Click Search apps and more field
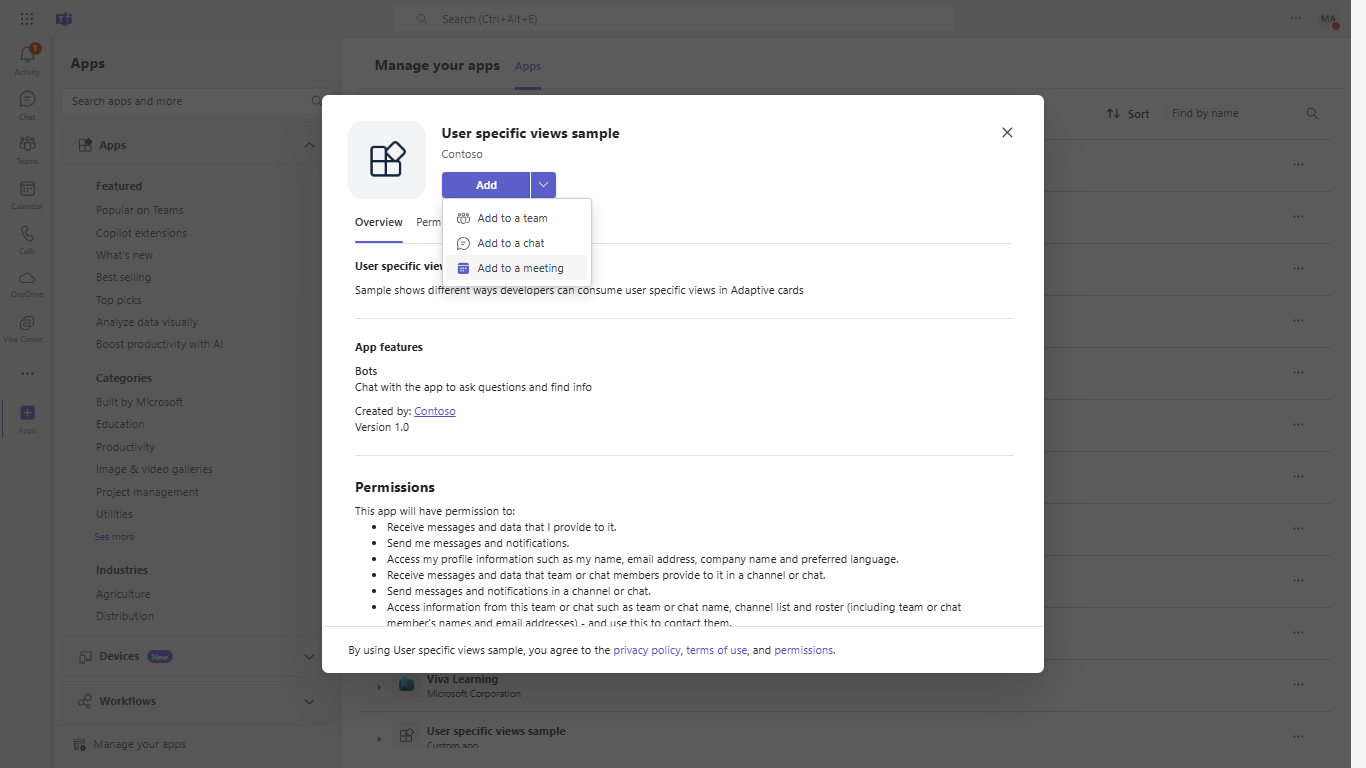Screen dimensions: 1366x768 (192, 101)
